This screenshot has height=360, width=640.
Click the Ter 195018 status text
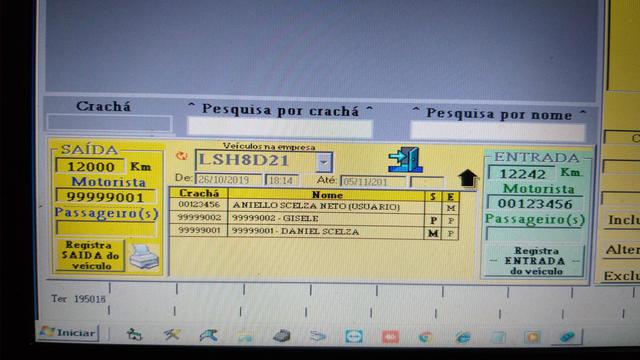pyautogui.click(x=78, y=299)
